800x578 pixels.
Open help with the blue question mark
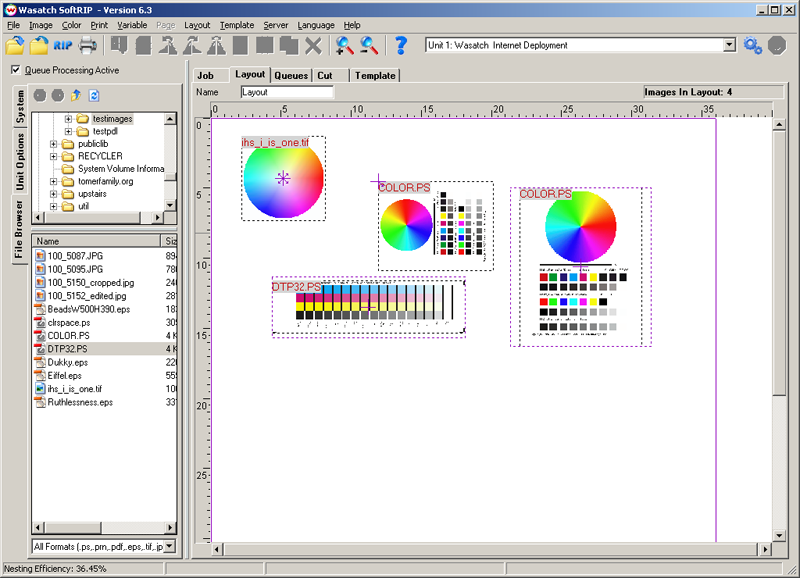[x=401, y=45]
